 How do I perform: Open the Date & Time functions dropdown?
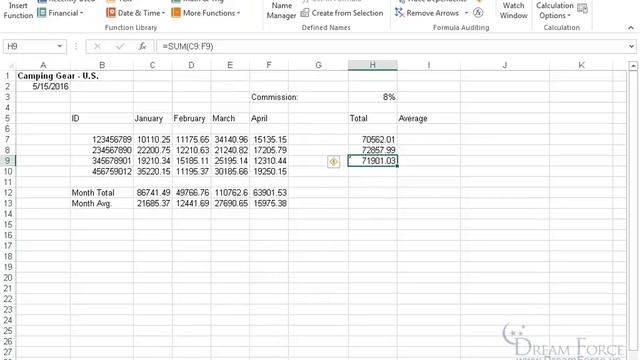[x=136, y=13]
